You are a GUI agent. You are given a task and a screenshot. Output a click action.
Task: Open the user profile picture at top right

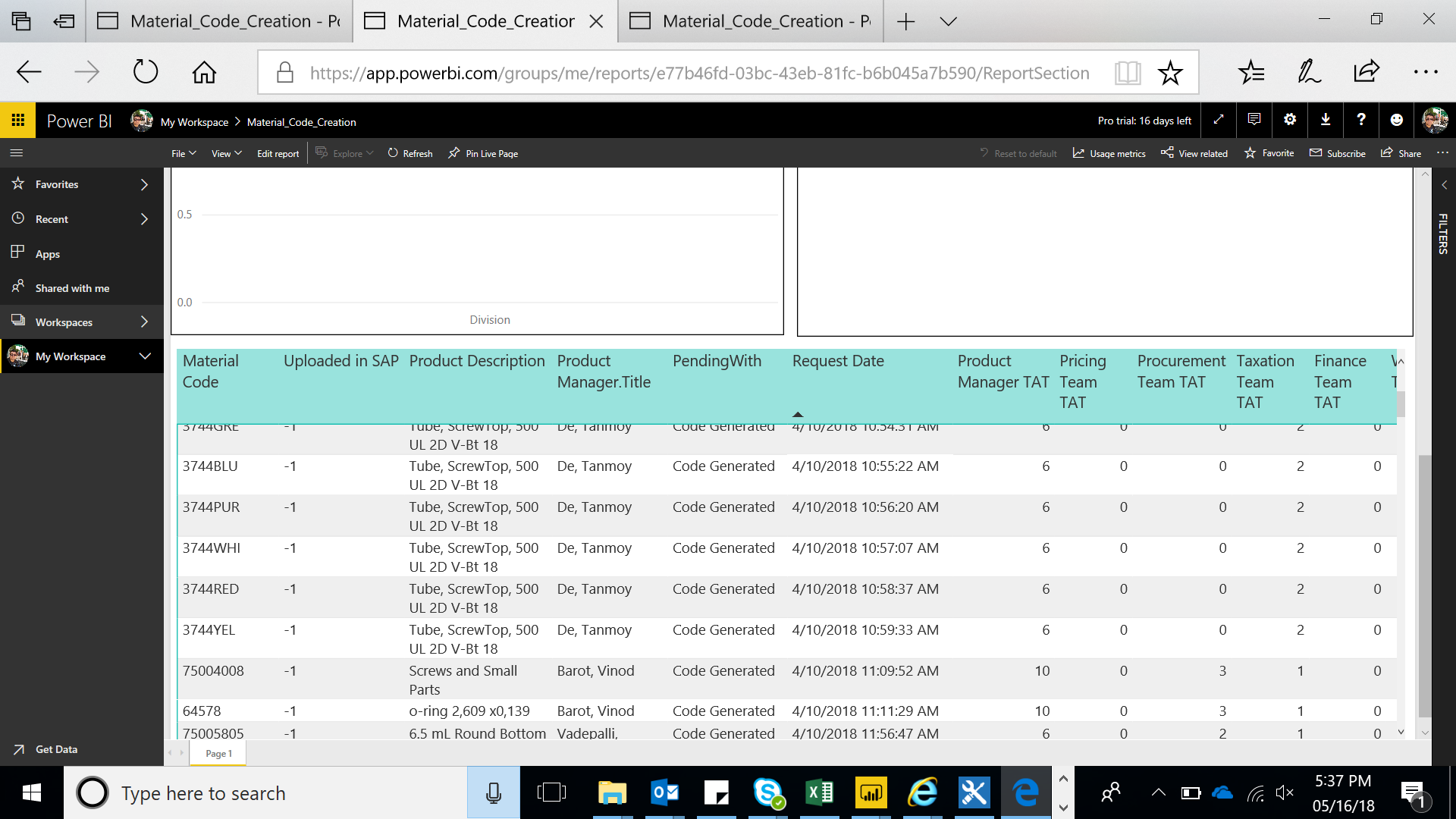[1435, 120]
